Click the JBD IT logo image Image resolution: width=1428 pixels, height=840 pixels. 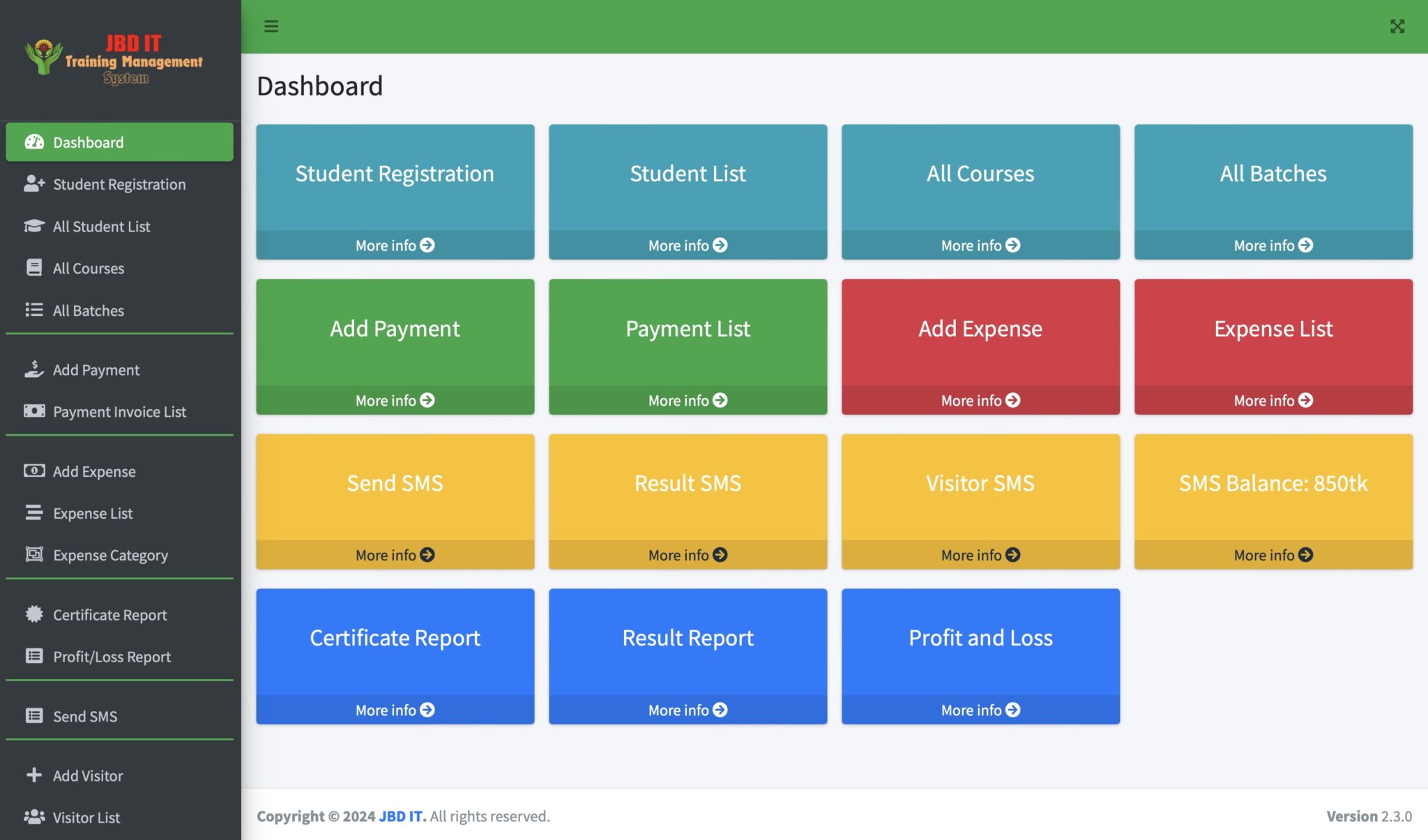click(x=115, y=59)
